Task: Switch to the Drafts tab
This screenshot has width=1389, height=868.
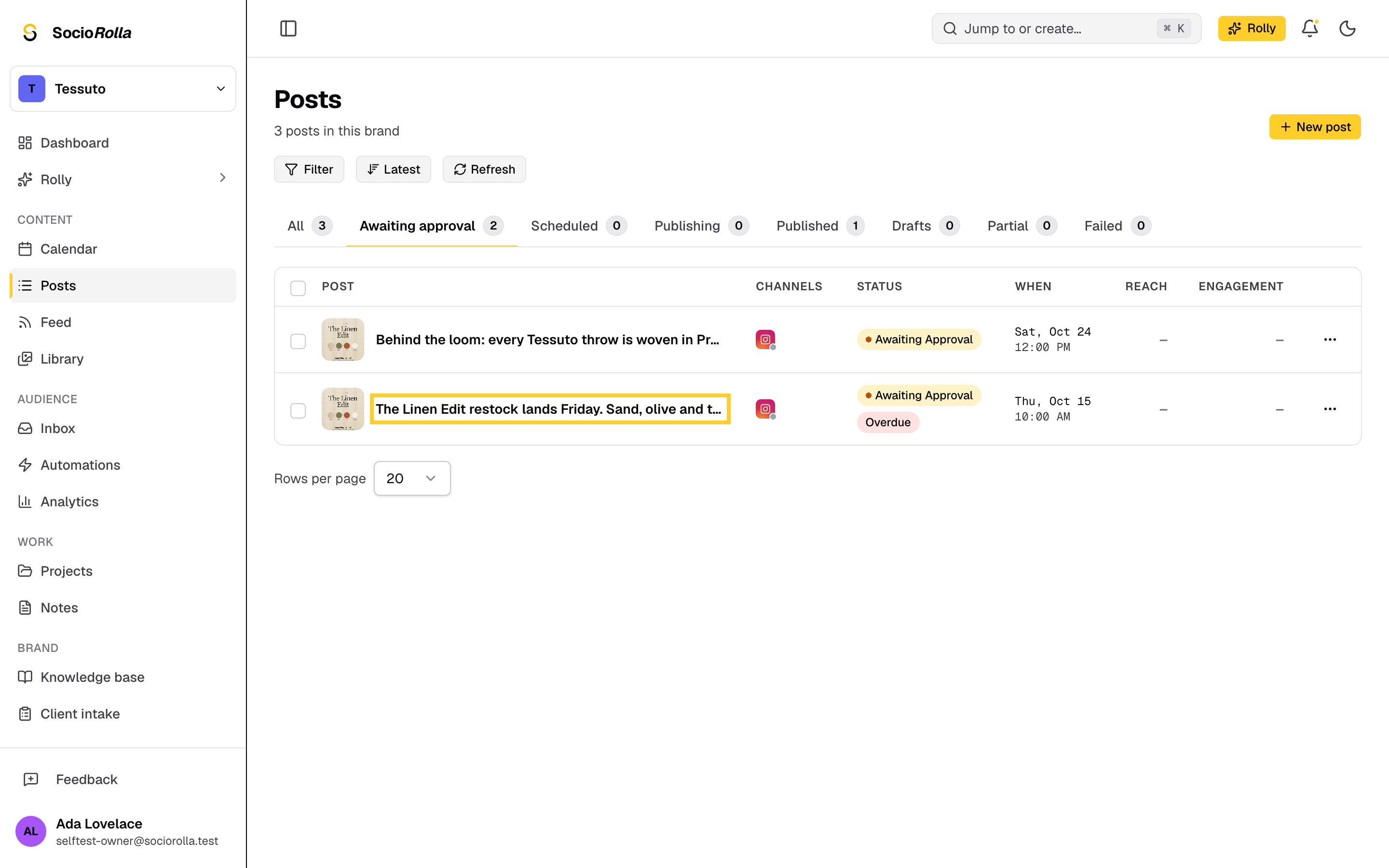Action: [925, 226]
